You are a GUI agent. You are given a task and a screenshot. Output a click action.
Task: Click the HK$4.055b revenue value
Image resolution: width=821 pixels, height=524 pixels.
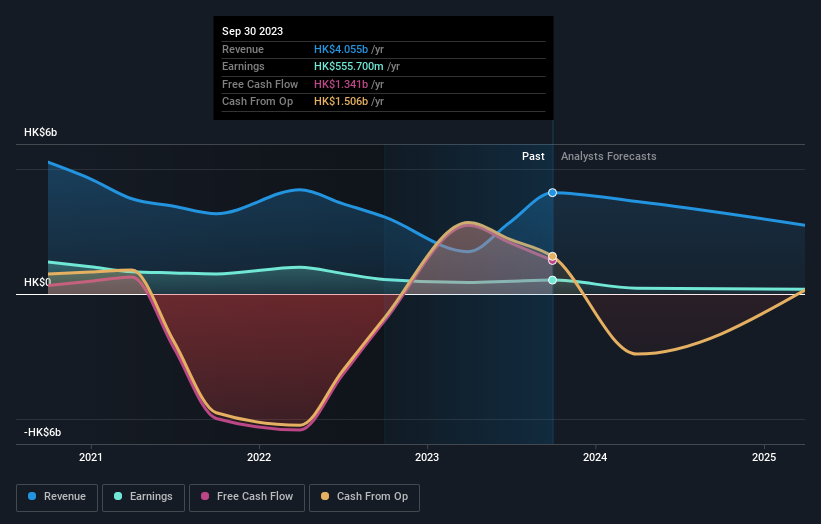click(x=341, y=49)
